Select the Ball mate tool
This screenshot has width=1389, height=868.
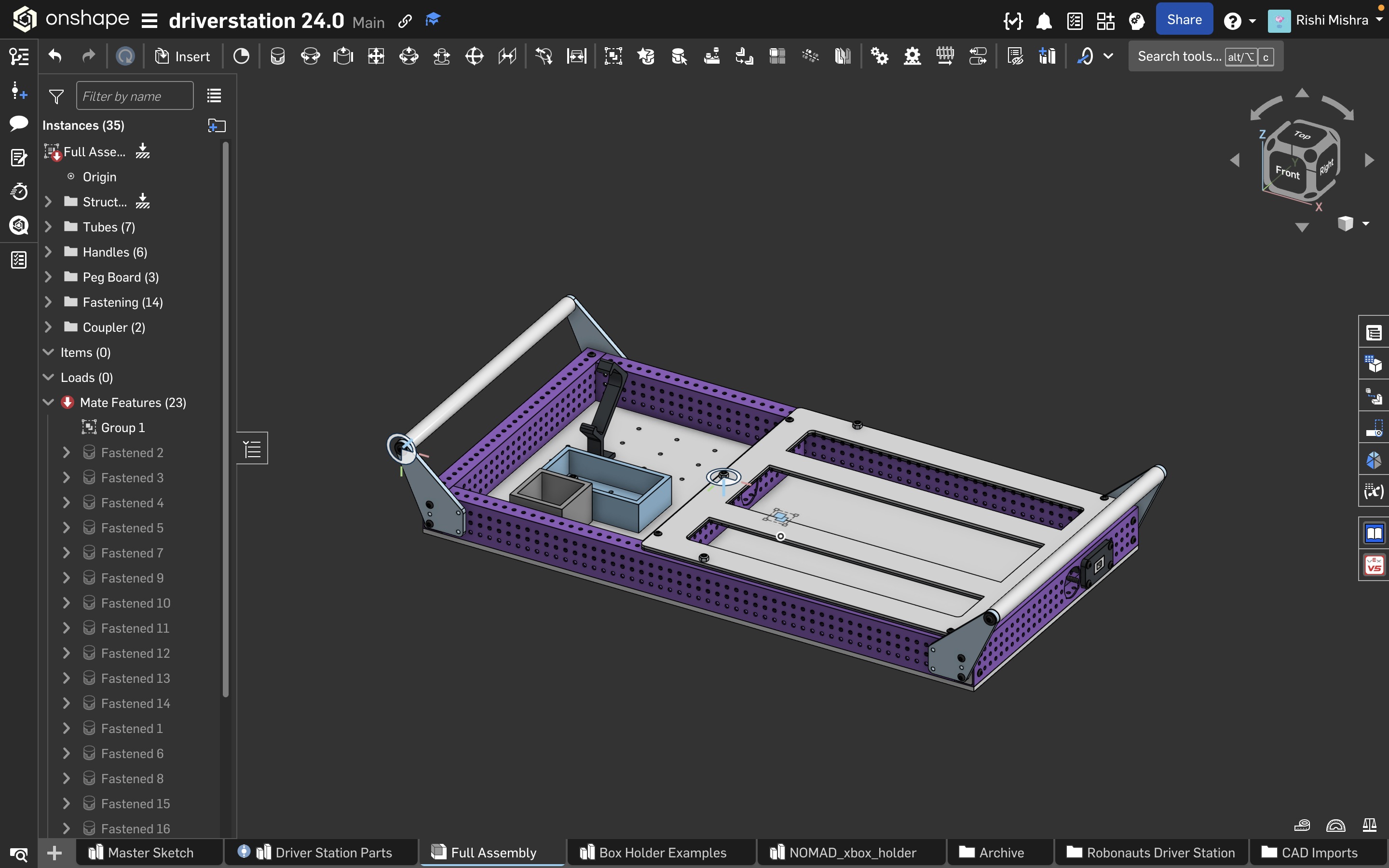(x=474, y=56)
